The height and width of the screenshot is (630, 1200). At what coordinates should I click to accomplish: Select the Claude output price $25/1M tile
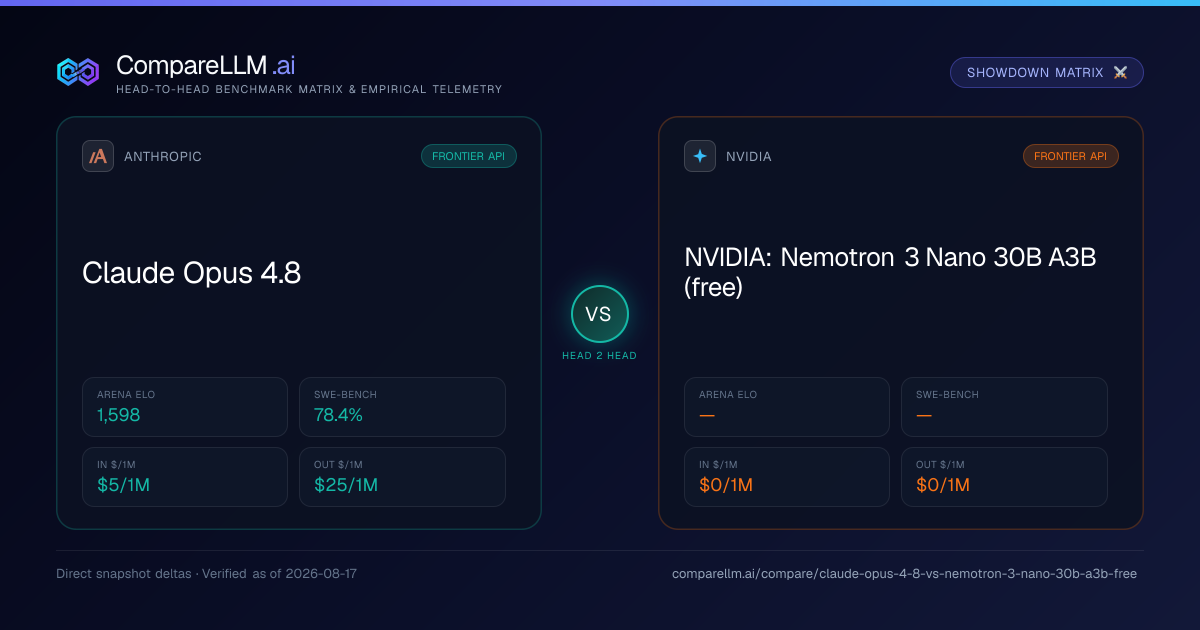click(x=402, y=477)
